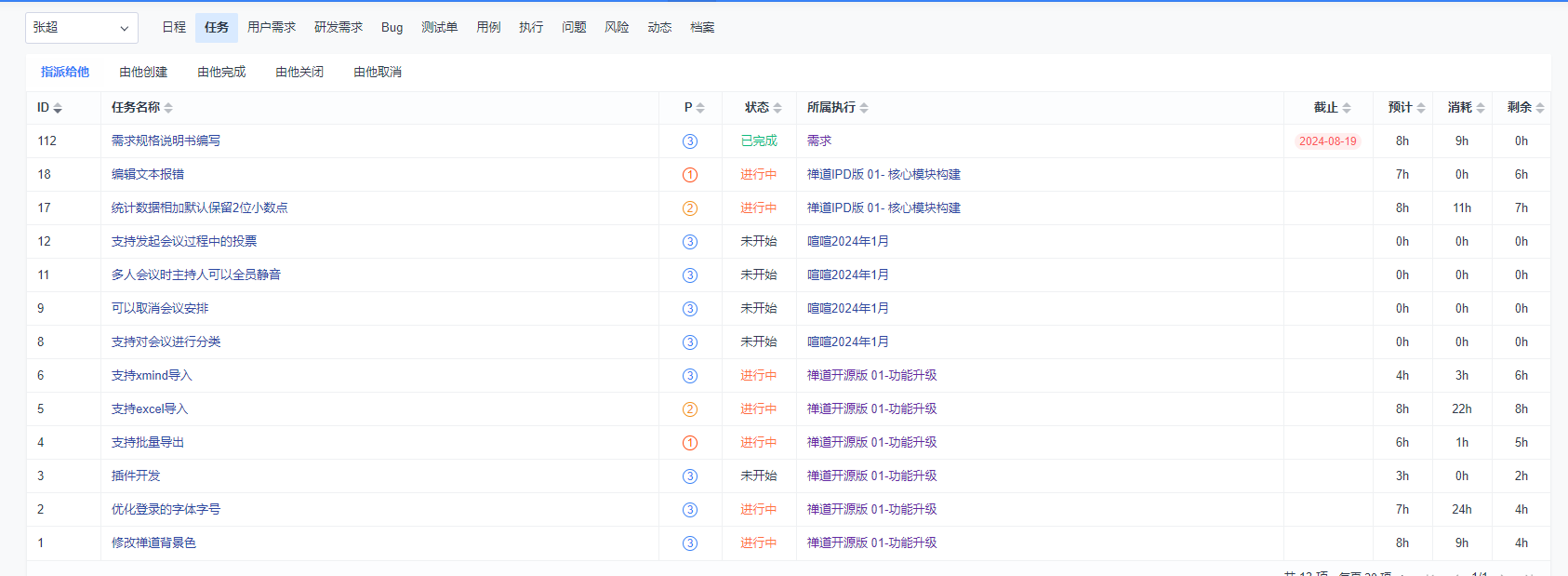Open execution 禅道IPD版 01-核心模块构建 for task 18
Viewport: 1568px width, 576px height.
884,174
